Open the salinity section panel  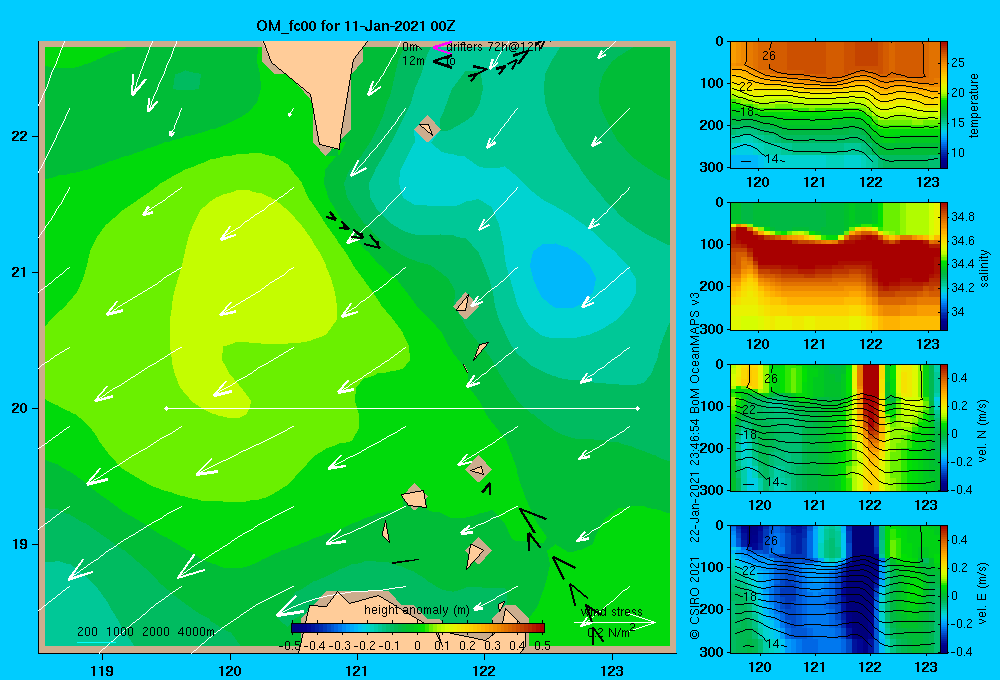[835, 266]
